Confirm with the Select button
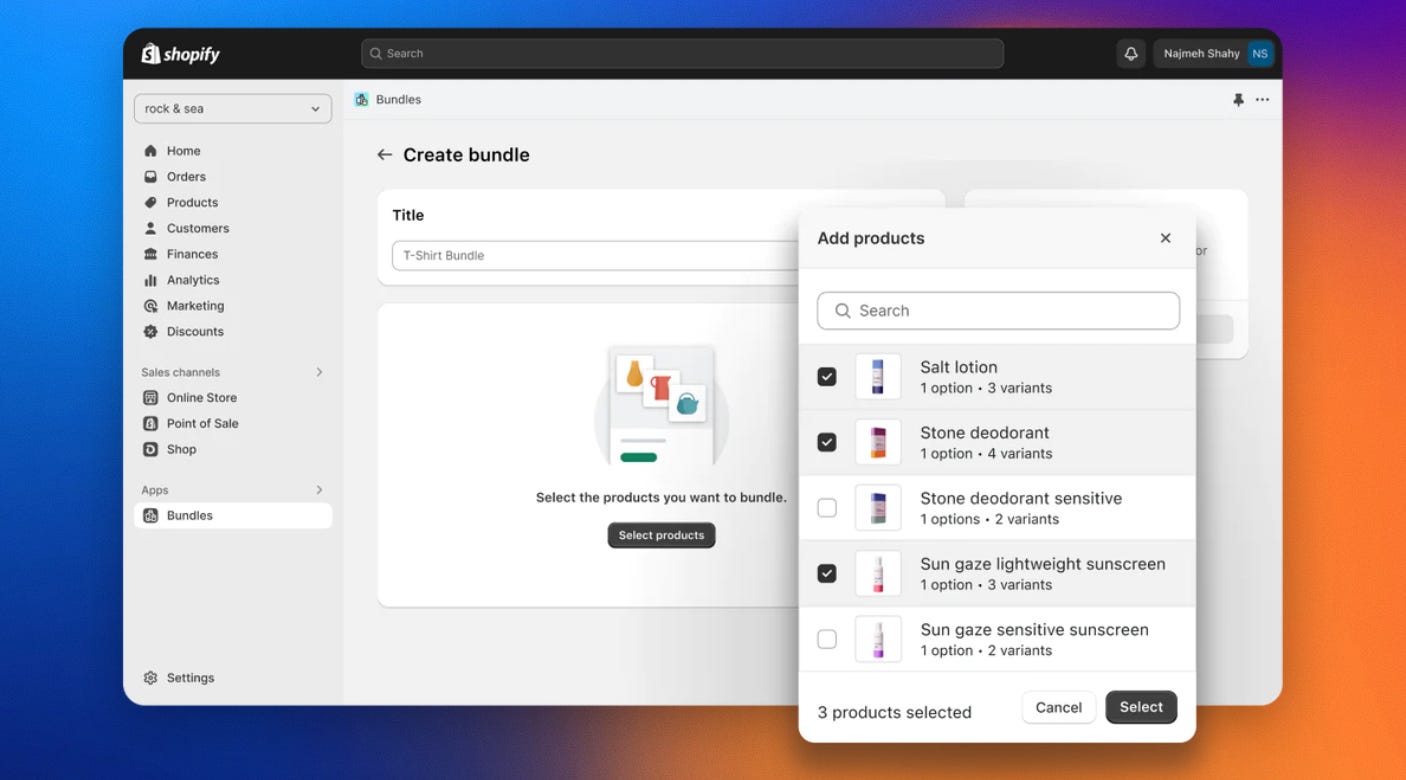 [x=1141, y=707]
